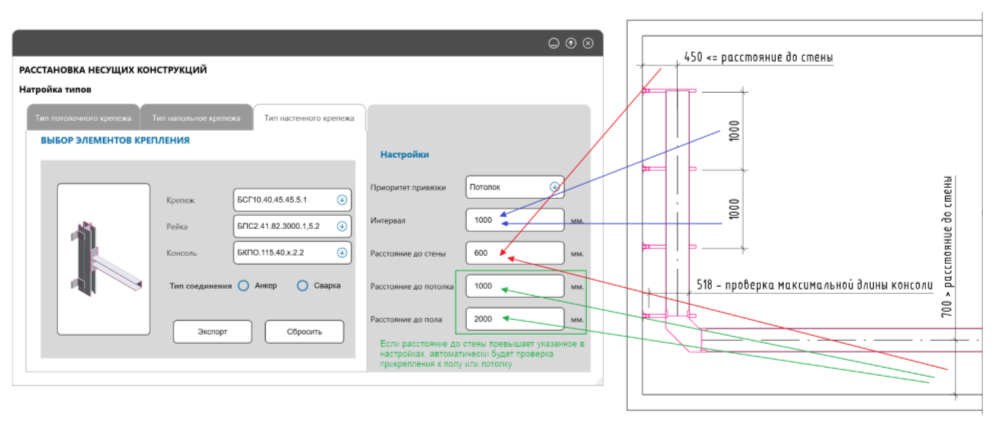Click the Расстояние до стены field
The image size is (1008, 432).
coord(515,253)
